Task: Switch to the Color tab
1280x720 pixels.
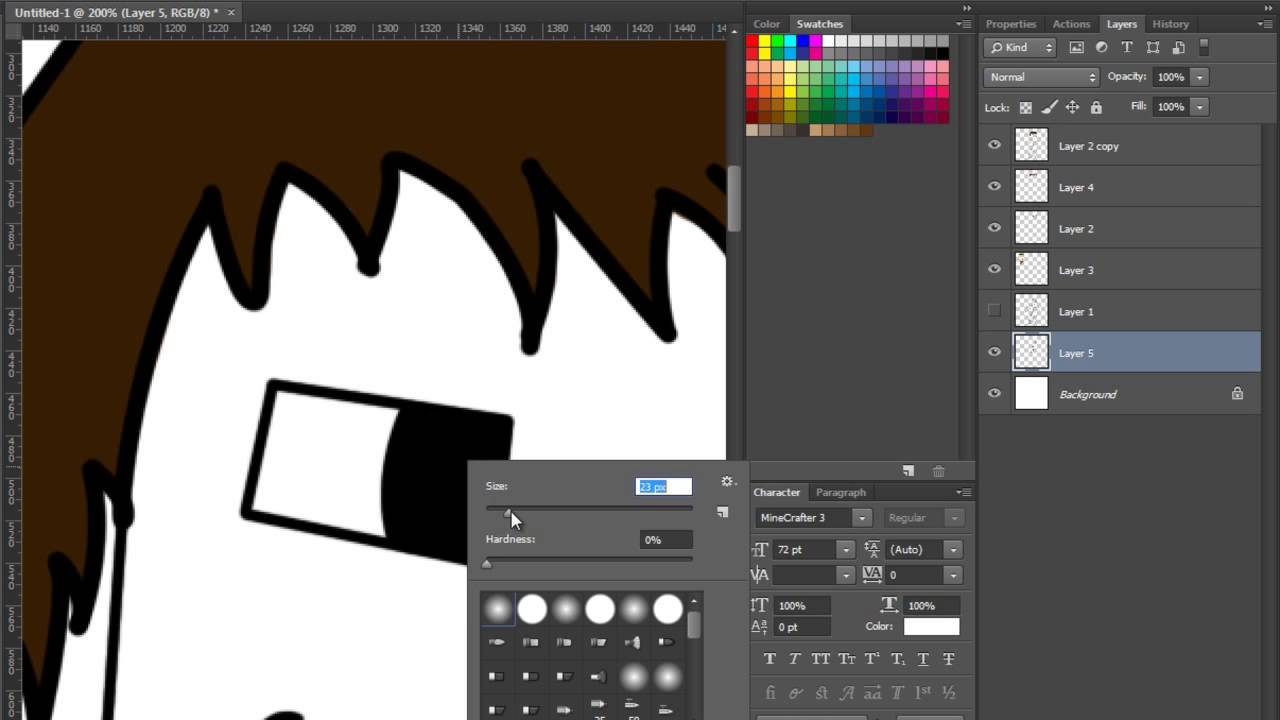Action: click(x=766, y=24)
